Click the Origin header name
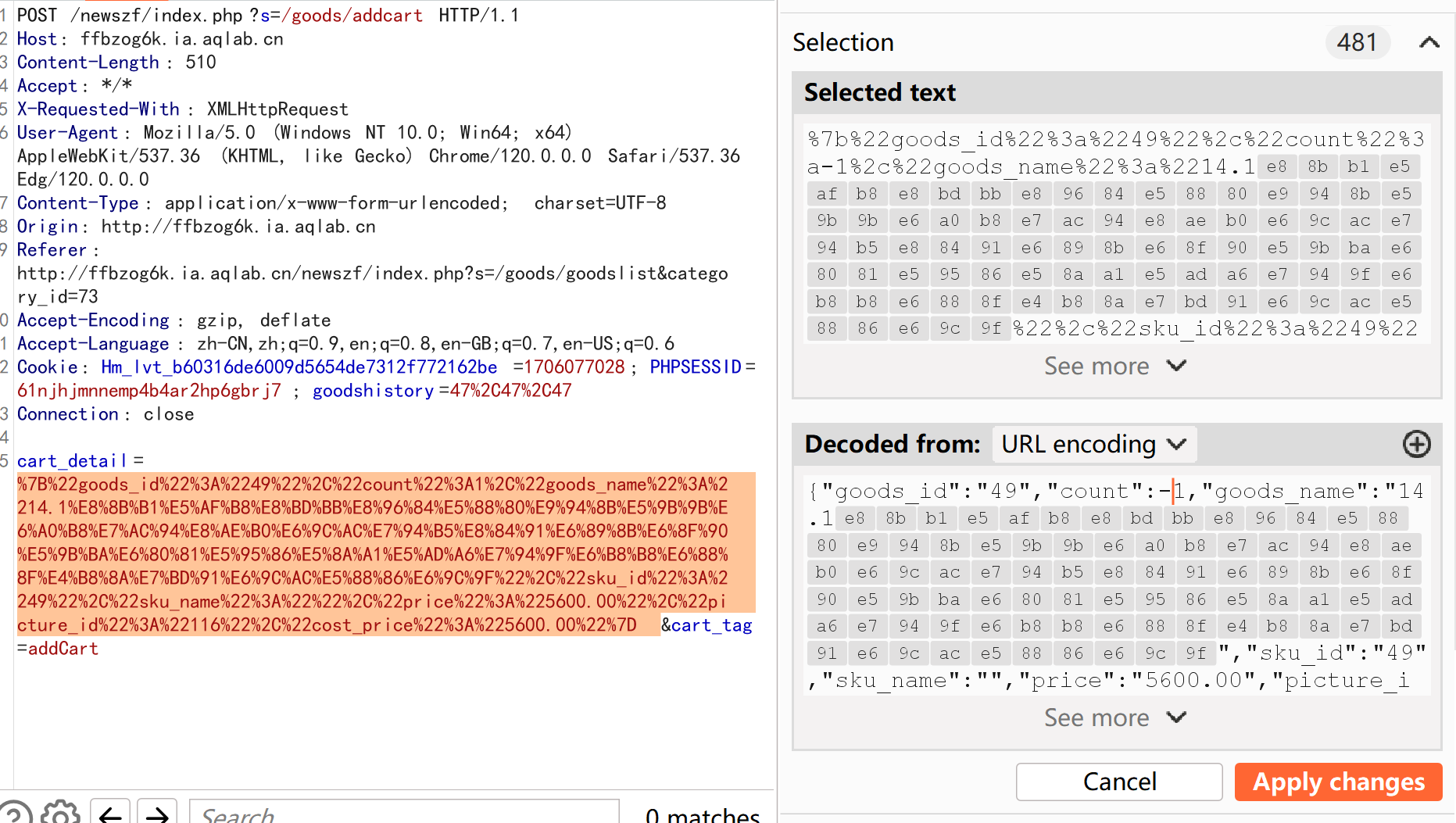 (47, 227)
